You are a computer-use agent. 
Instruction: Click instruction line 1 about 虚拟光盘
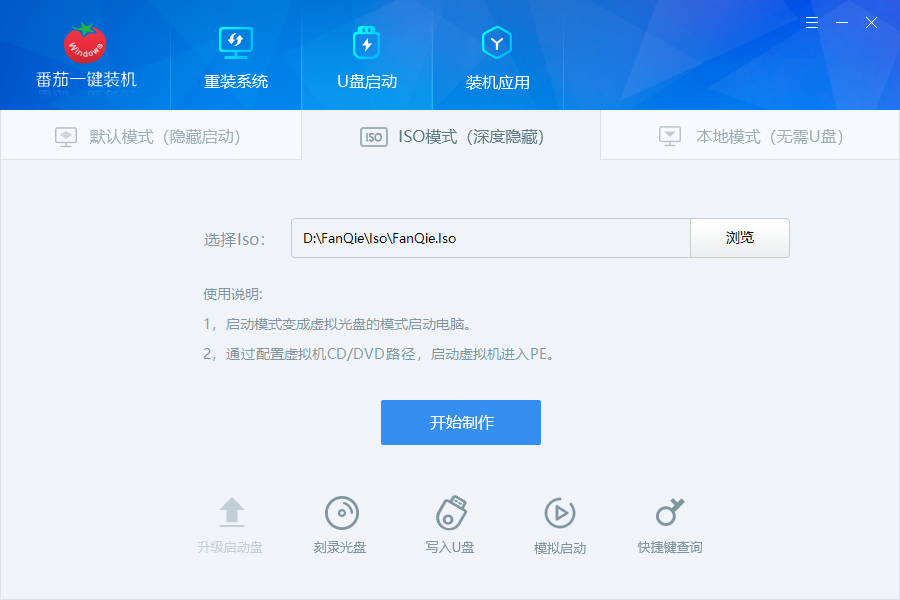coord(337,324)
